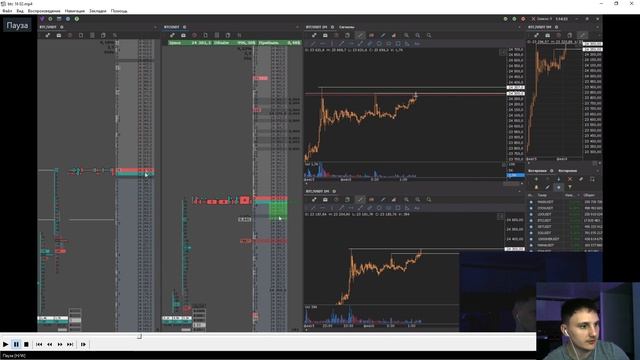This screenshot has width=640, height=360.
Task: Expand the dropdown arrow in the upper chart header
Action: pos(519,27)
